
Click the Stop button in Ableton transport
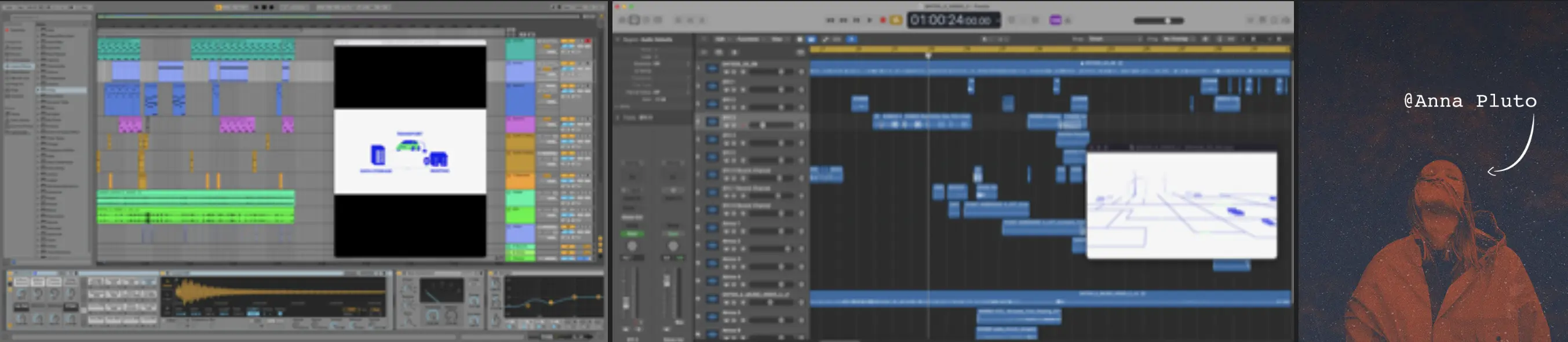click(x=264, y=8)
